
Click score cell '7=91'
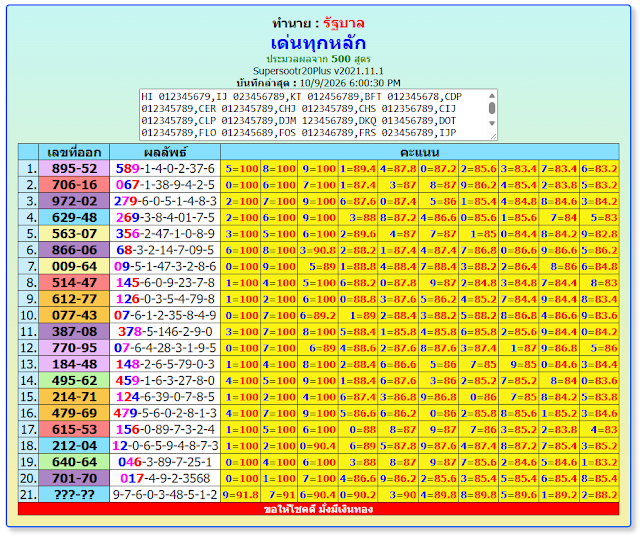point(279,495)
